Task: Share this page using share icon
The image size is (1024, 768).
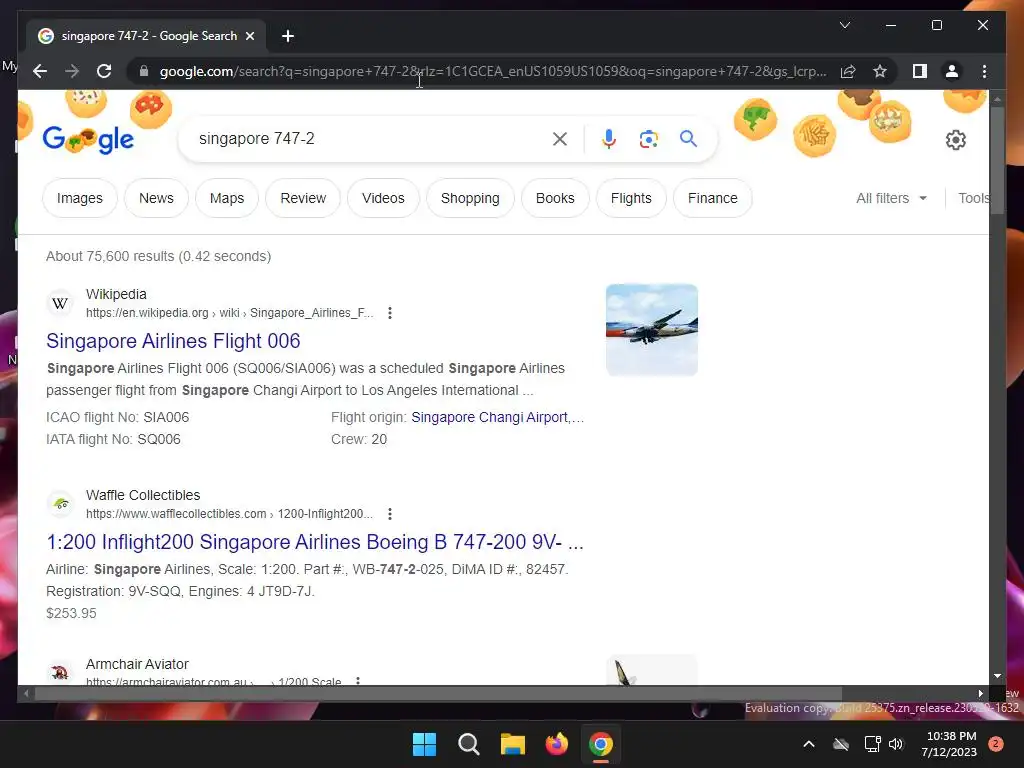Action: pos(848,71)
